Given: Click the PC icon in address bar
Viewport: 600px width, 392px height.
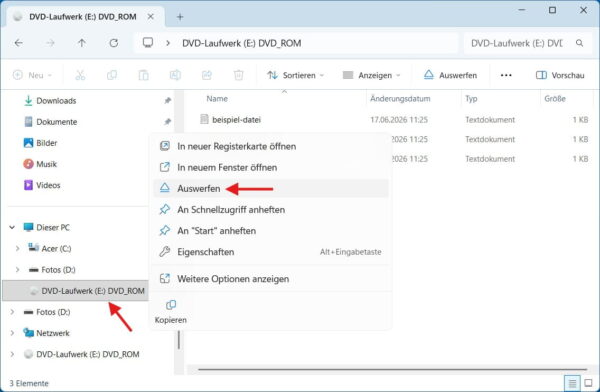Looking at the screenshot, I should (x=148, y=42).
